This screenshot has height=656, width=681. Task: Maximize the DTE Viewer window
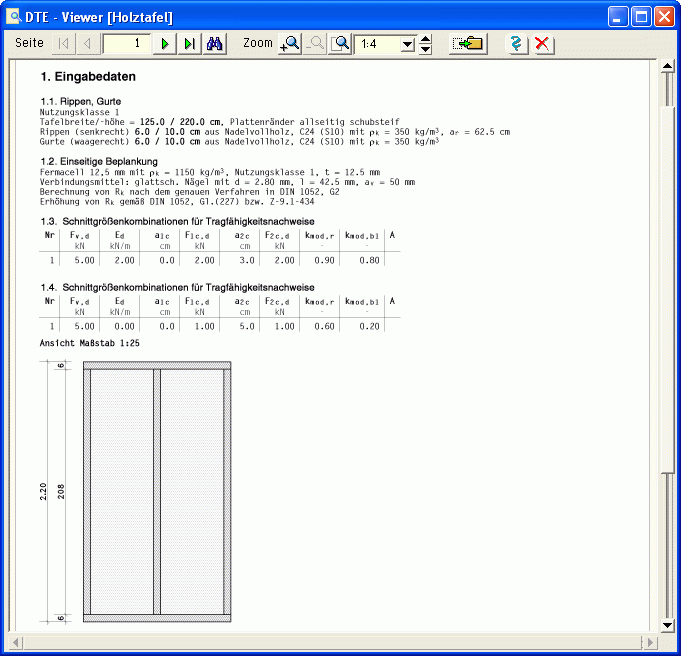click(x=642, y=16)
